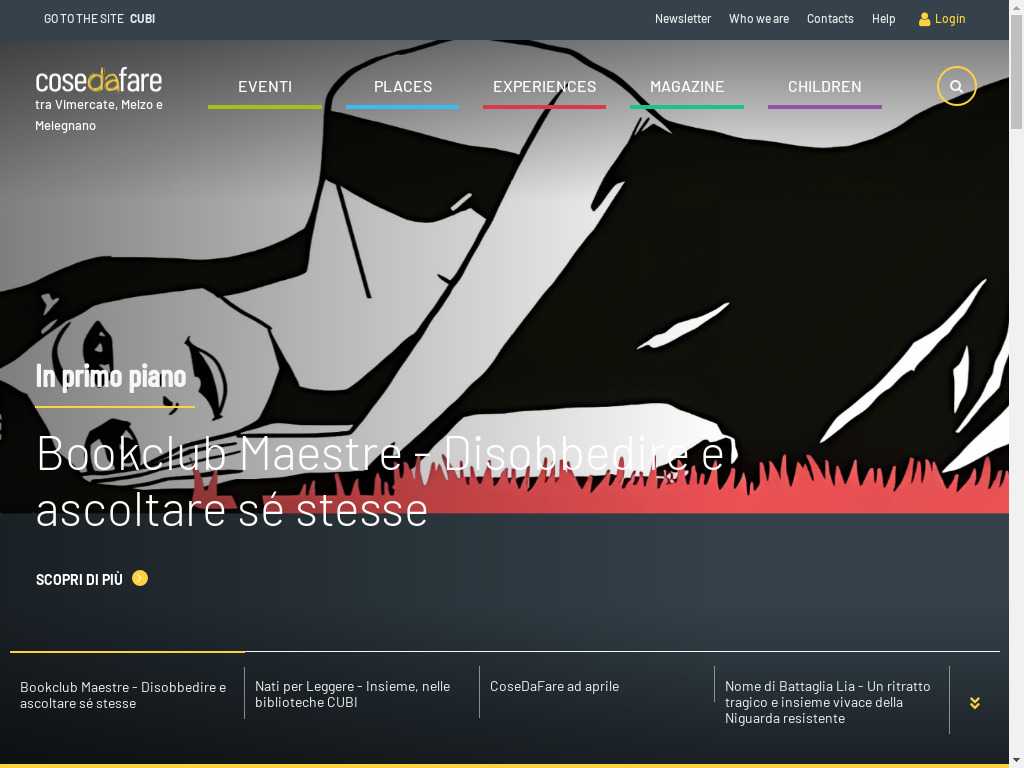Viewport: 1024px width, 768px height.
Task: Click the Login link
Action: pos(950,19)
